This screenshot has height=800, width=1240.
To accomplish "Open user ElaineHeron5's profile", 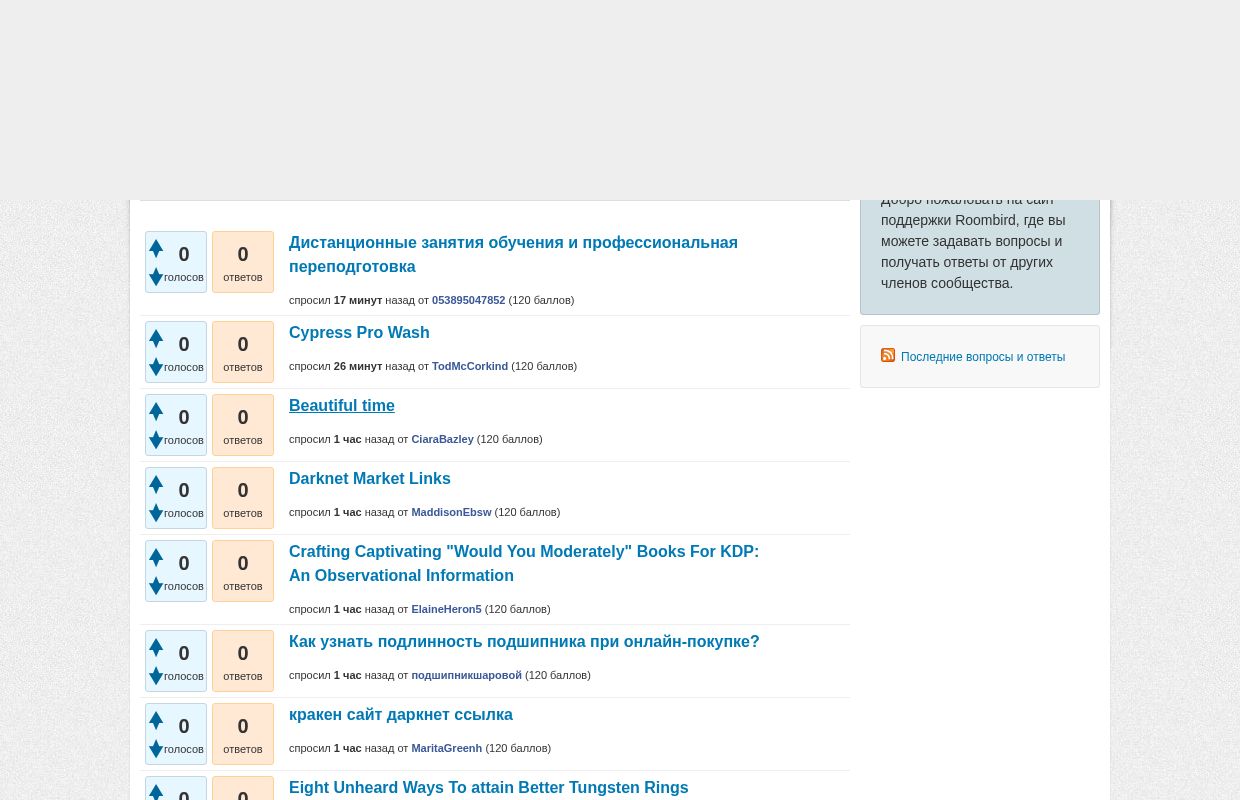I will [x=446, y=609].
